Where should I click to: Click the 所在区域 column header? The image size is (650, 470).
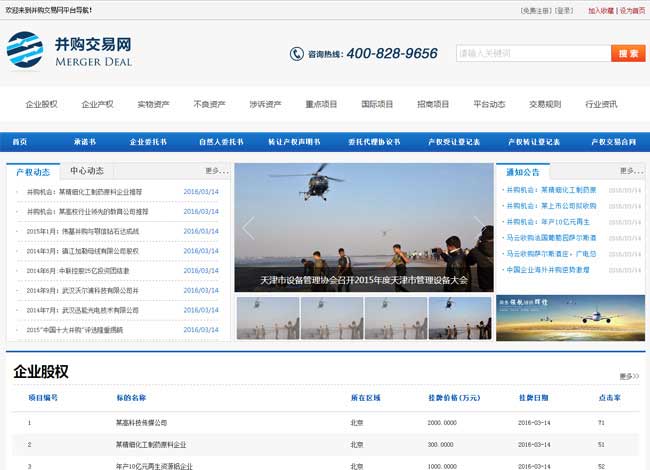[366, 398]
